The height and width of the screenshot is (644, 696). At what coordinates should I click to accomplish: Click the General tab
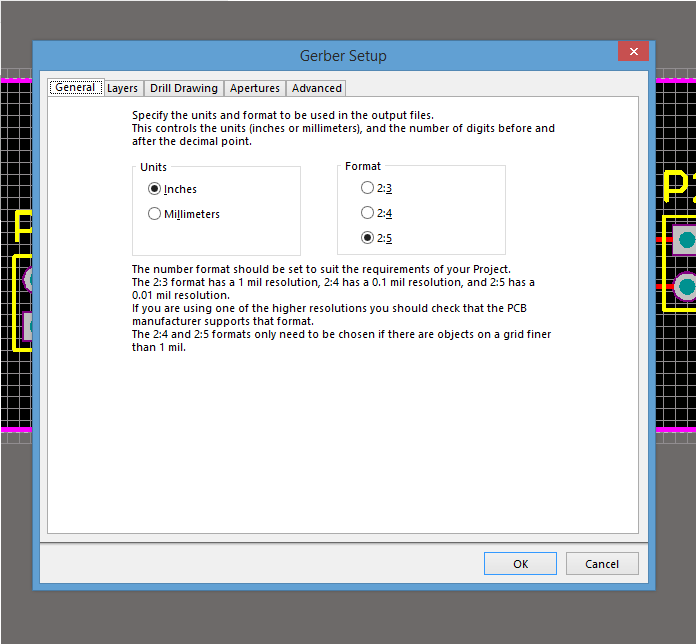75,88
